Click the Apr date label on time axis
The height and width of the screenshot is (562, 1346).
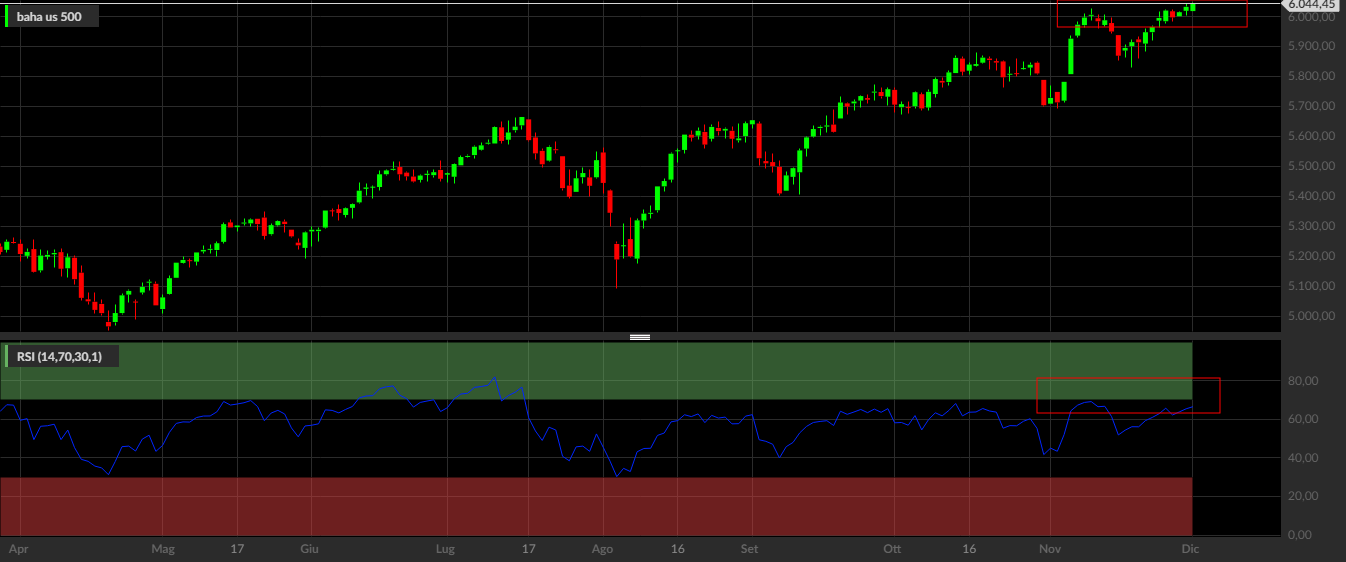tap(17, 549)
